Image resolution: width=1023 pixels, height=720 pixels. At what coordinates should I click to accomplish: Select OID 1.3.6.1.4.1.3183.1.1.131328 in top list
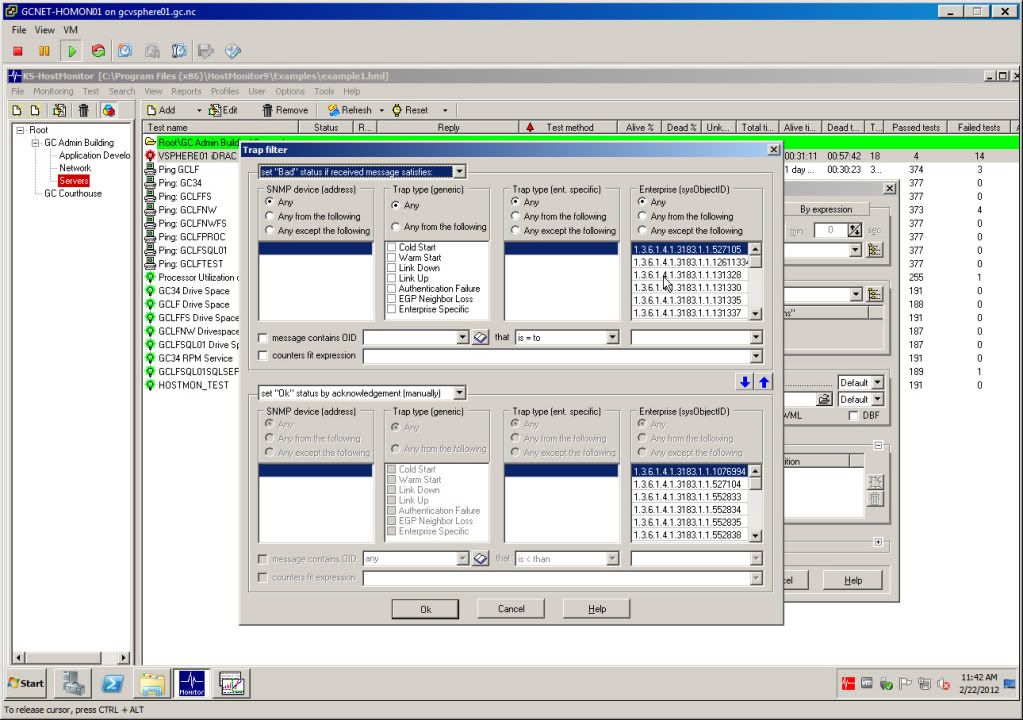[689, 275]
